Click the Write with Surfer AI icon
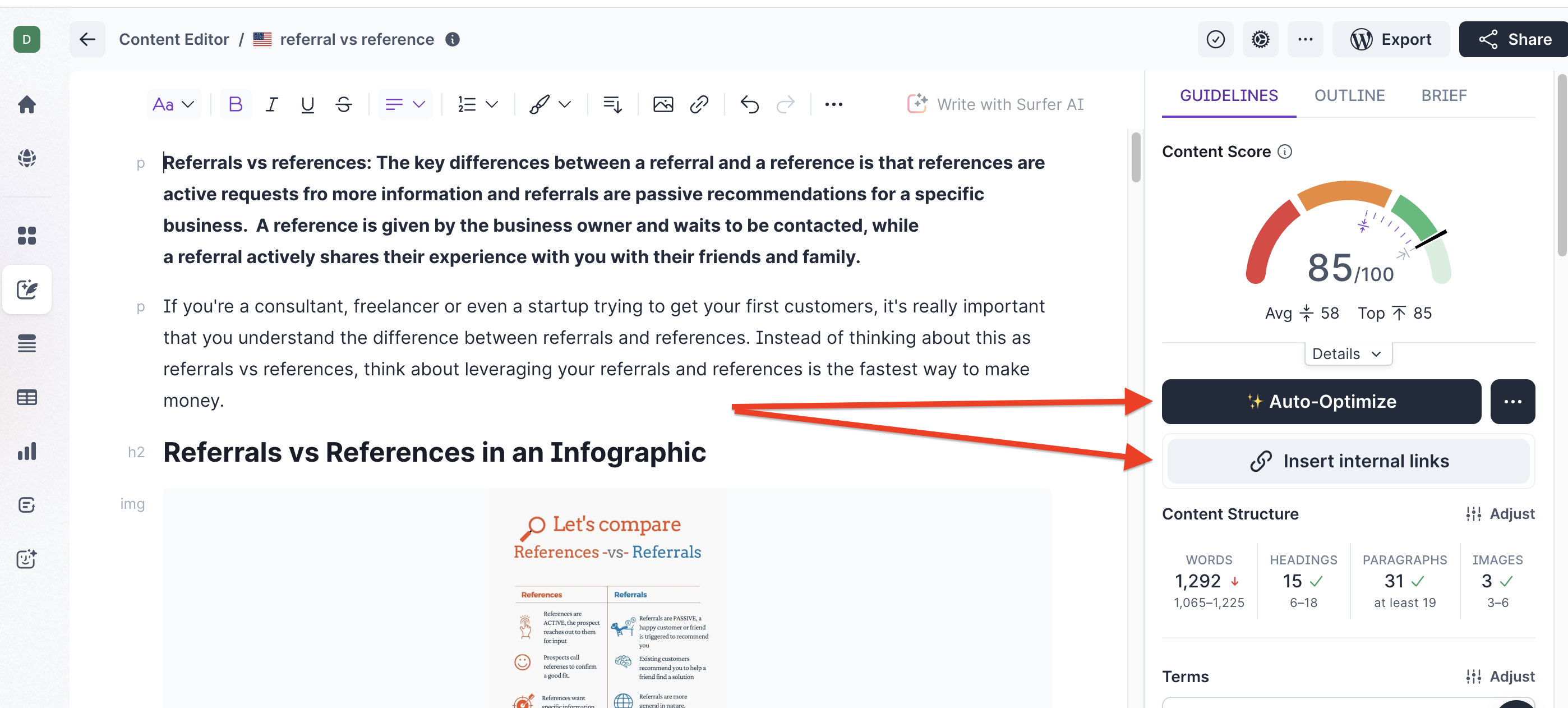The width and height of the screenshot is (1568, 708). coord(917,103)
